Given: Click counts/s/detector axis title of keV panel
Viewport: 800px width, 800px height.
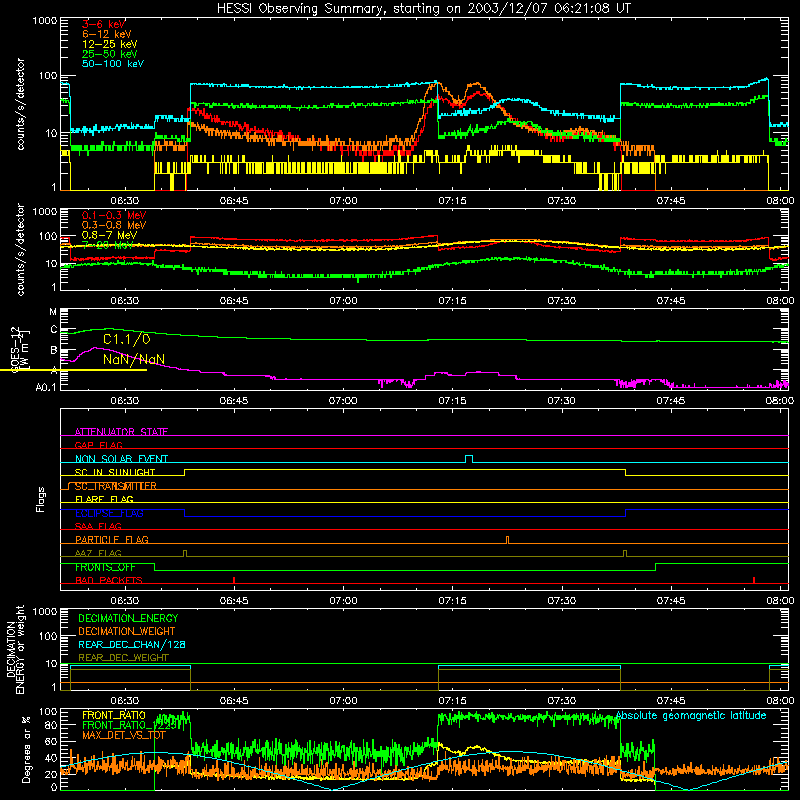Looking at the screenshot, I should (20, 104).
